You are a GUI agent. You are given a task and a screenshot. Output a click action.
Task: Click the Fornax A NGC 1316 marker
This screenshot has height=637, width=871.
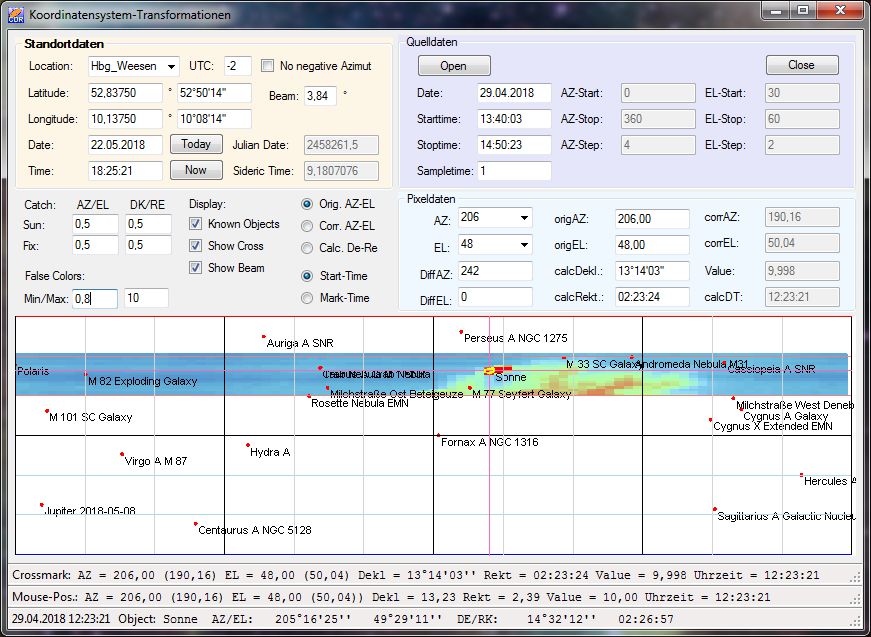[438, 435]
